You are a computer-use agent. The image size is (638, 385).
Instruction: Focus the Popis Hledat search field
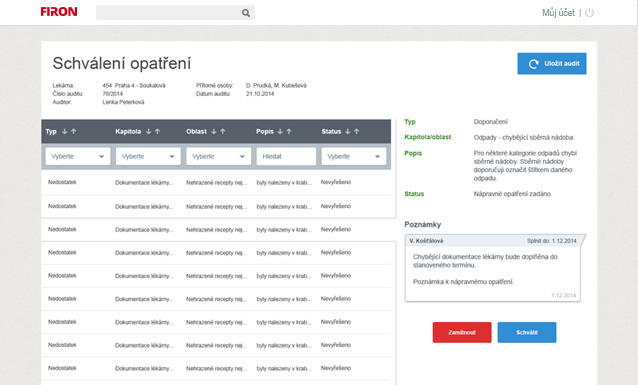click(286, 156)
